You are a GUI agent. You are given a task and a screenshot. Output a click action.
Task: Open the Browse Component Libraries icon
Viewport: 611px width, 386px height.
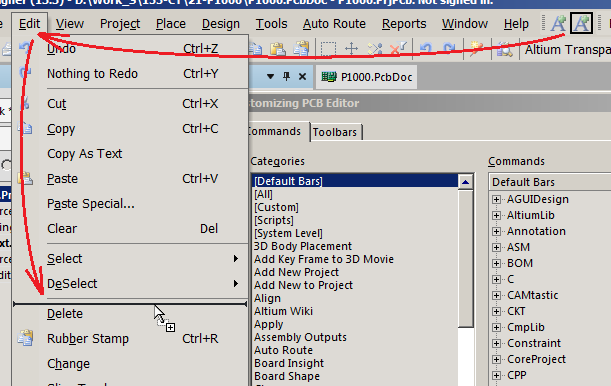(x=504, y=49)
